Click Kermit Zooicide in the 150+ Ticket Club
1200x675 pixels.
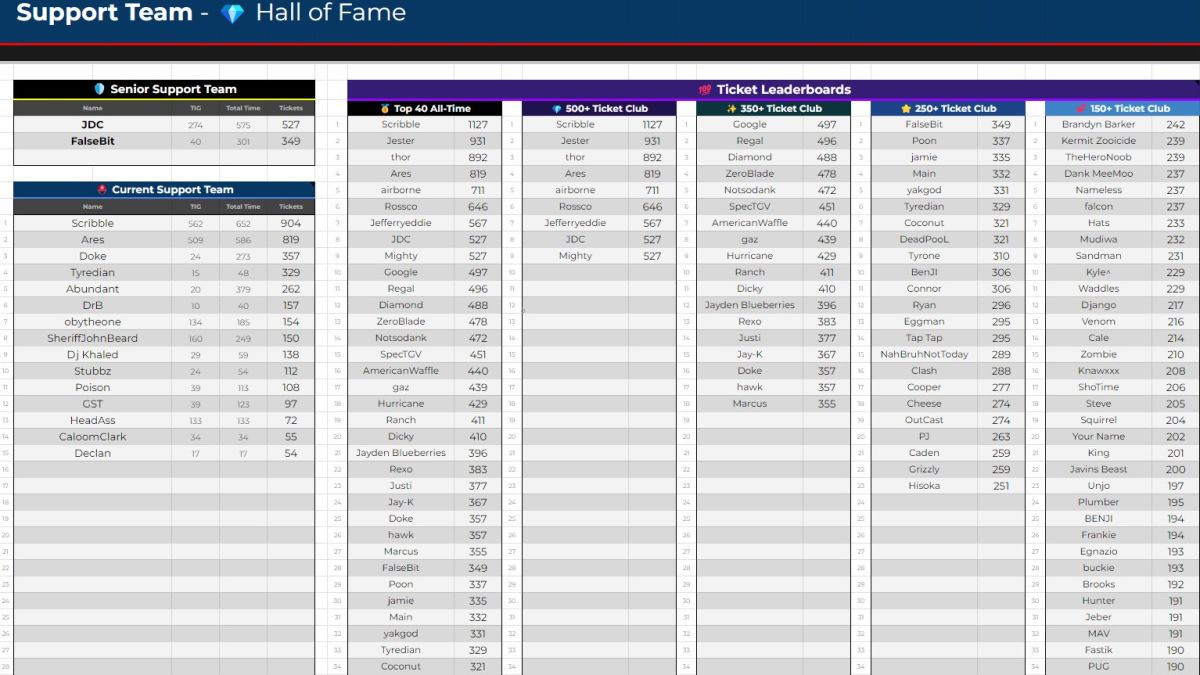click(x=1098, y=141)
